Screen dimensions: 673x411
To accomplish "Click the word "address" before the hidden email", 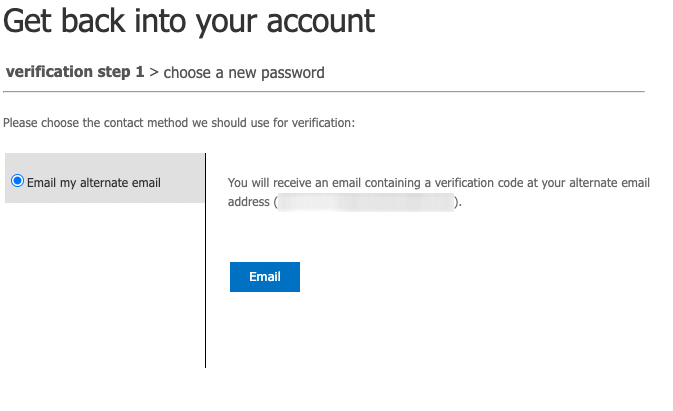I will [x=248, y=202].
